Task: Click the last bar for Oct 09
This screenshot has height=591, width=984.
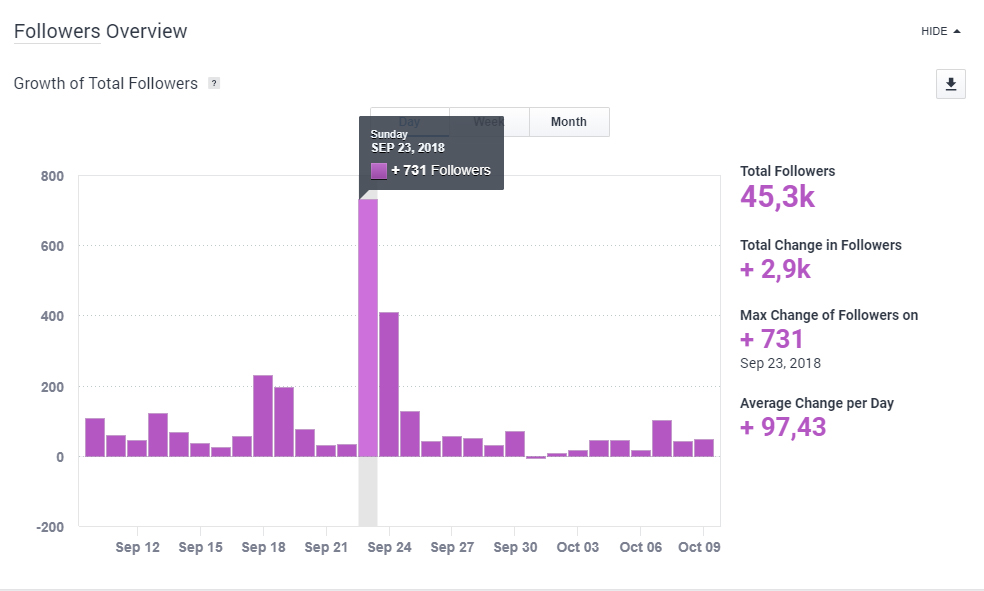Action: coord(703,448)
